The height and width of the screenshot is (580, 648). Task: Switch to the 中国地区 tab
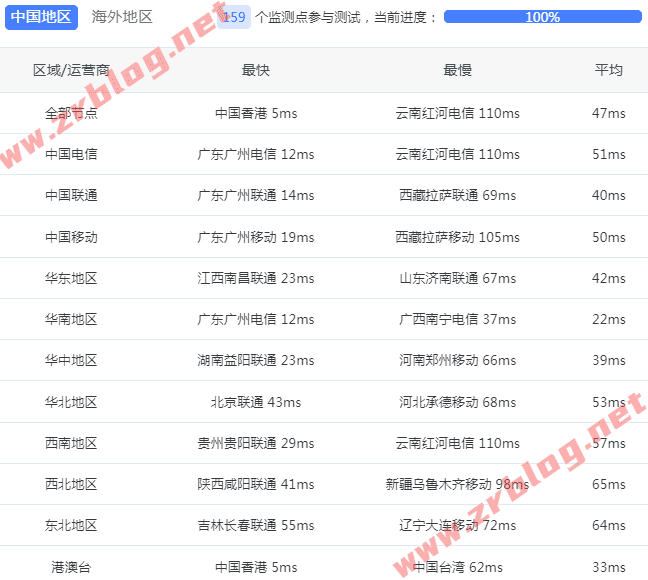pos(41,17)
